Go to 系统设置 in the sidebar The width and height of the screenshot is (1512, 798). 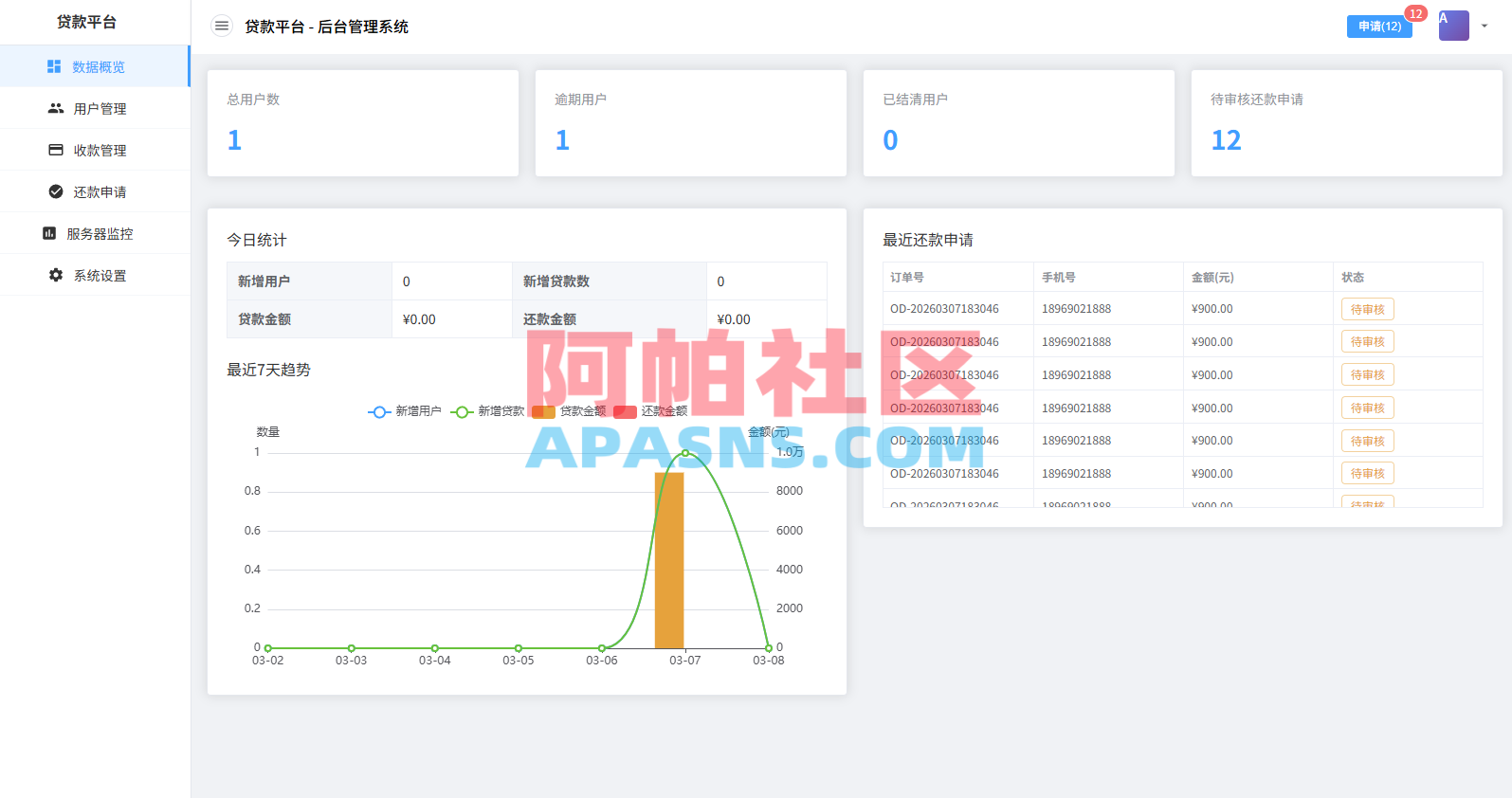click(x=95, y=275)
